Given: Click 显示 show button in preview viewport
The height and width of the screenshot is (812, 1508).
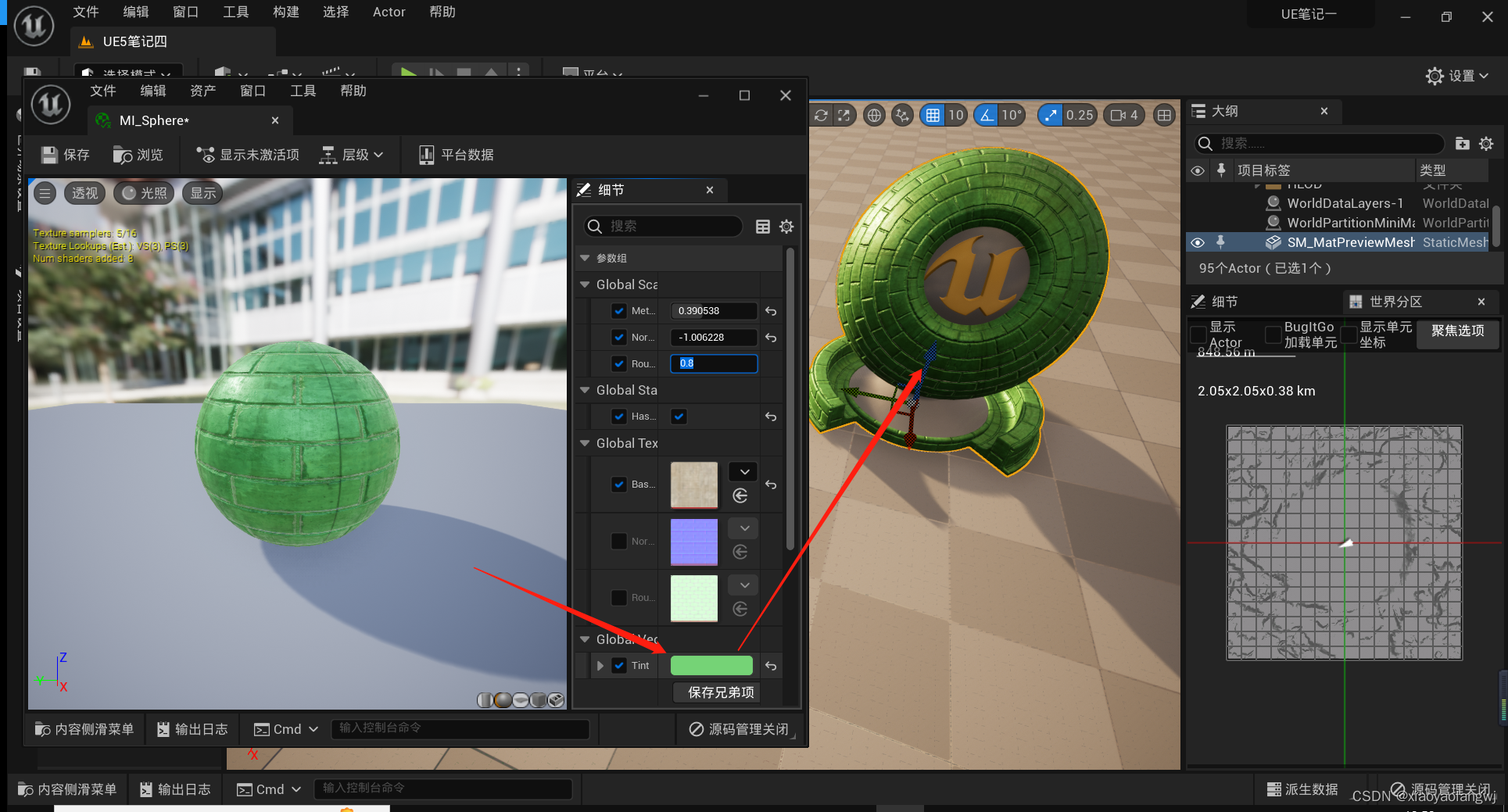Looking at the screenshot, I should (x=203, y=193).
